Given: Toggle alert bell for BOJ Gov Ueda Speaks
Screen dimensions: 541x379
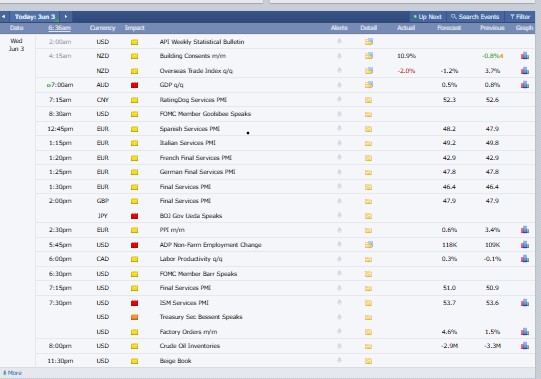Looking at the screenshot, I should [x=339, y=215].
